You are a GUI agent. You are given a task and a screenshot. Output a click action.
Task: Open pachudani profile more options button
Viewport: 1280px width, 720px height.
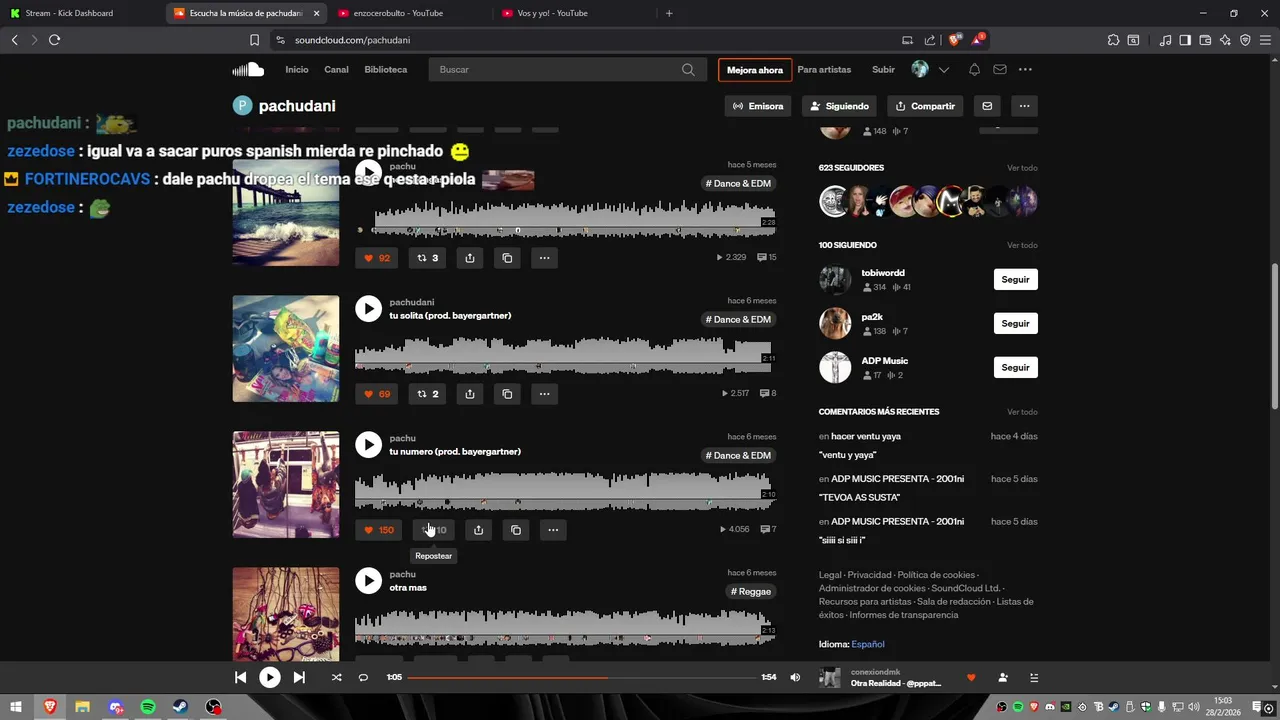pos(1024,106)
